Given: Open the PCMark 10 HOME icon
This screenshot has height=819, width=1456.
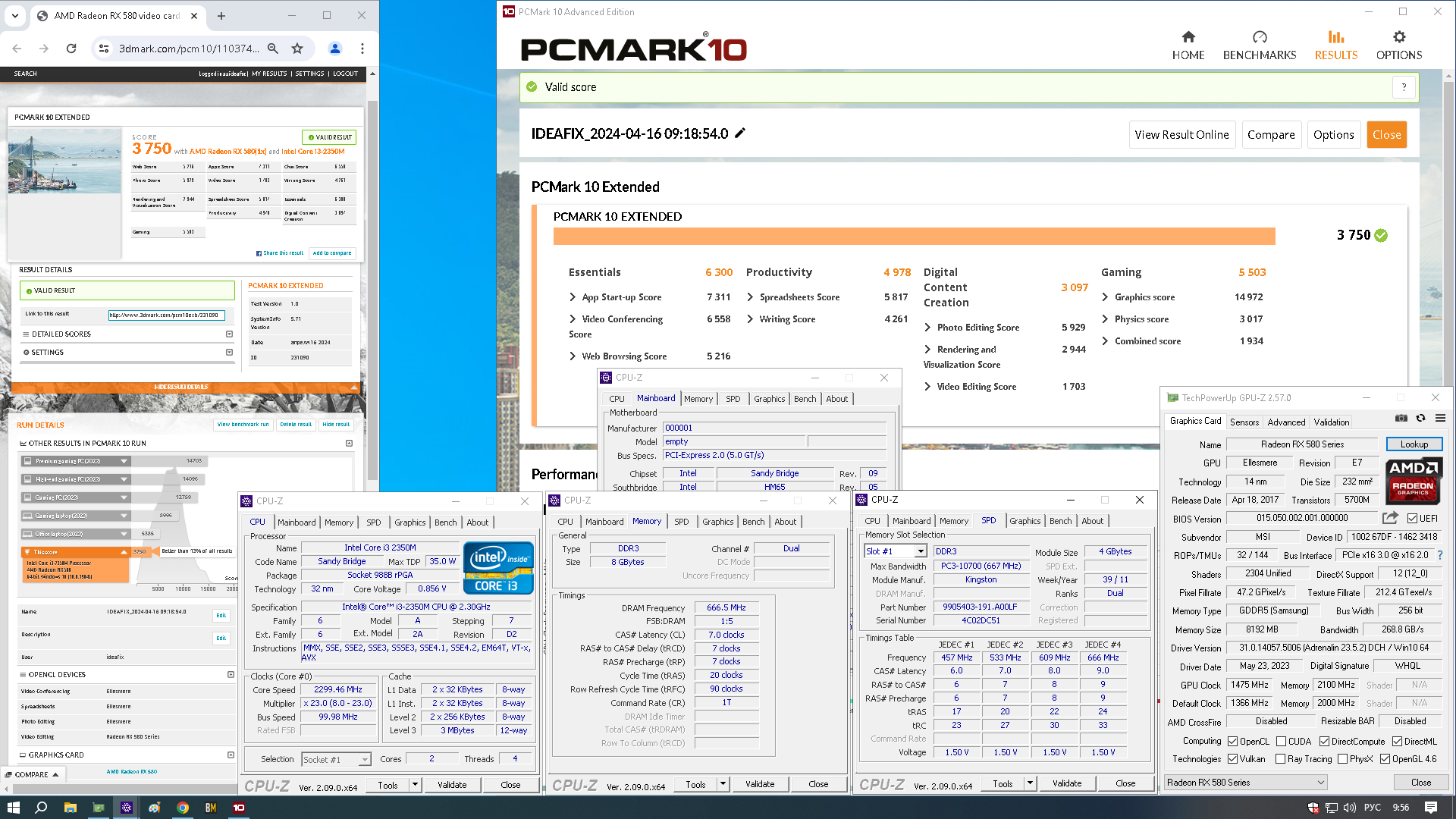Looking at the screenshot, I should click(x=1188, y=36).
